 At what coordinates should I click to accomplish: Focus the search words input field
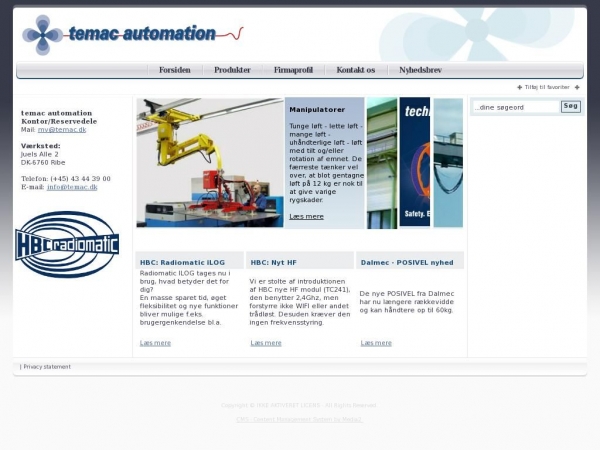pos(516,107)
